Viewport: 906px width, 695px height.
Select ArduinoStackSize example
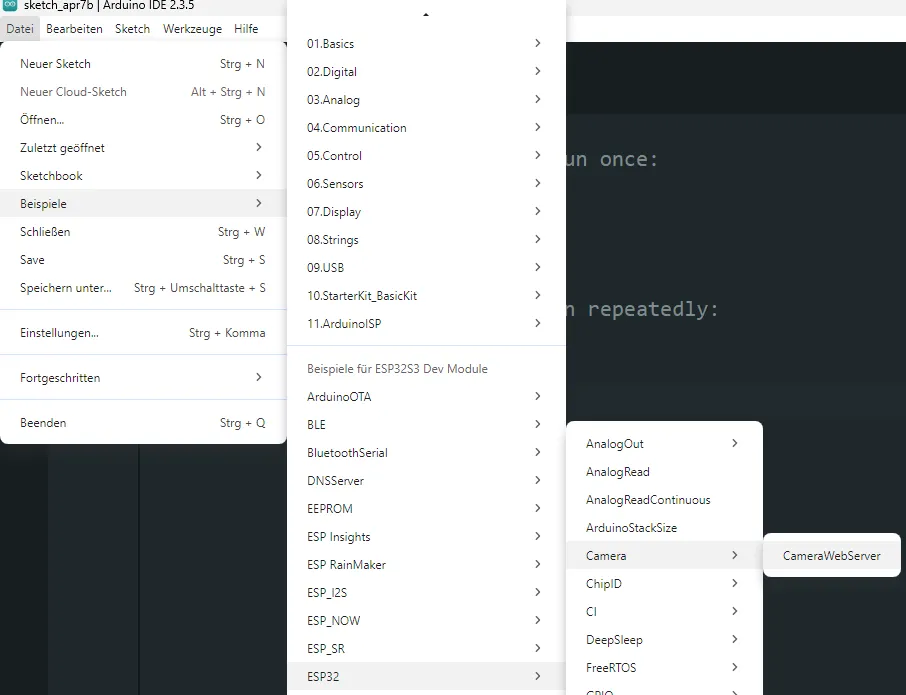tap(631, 528)
